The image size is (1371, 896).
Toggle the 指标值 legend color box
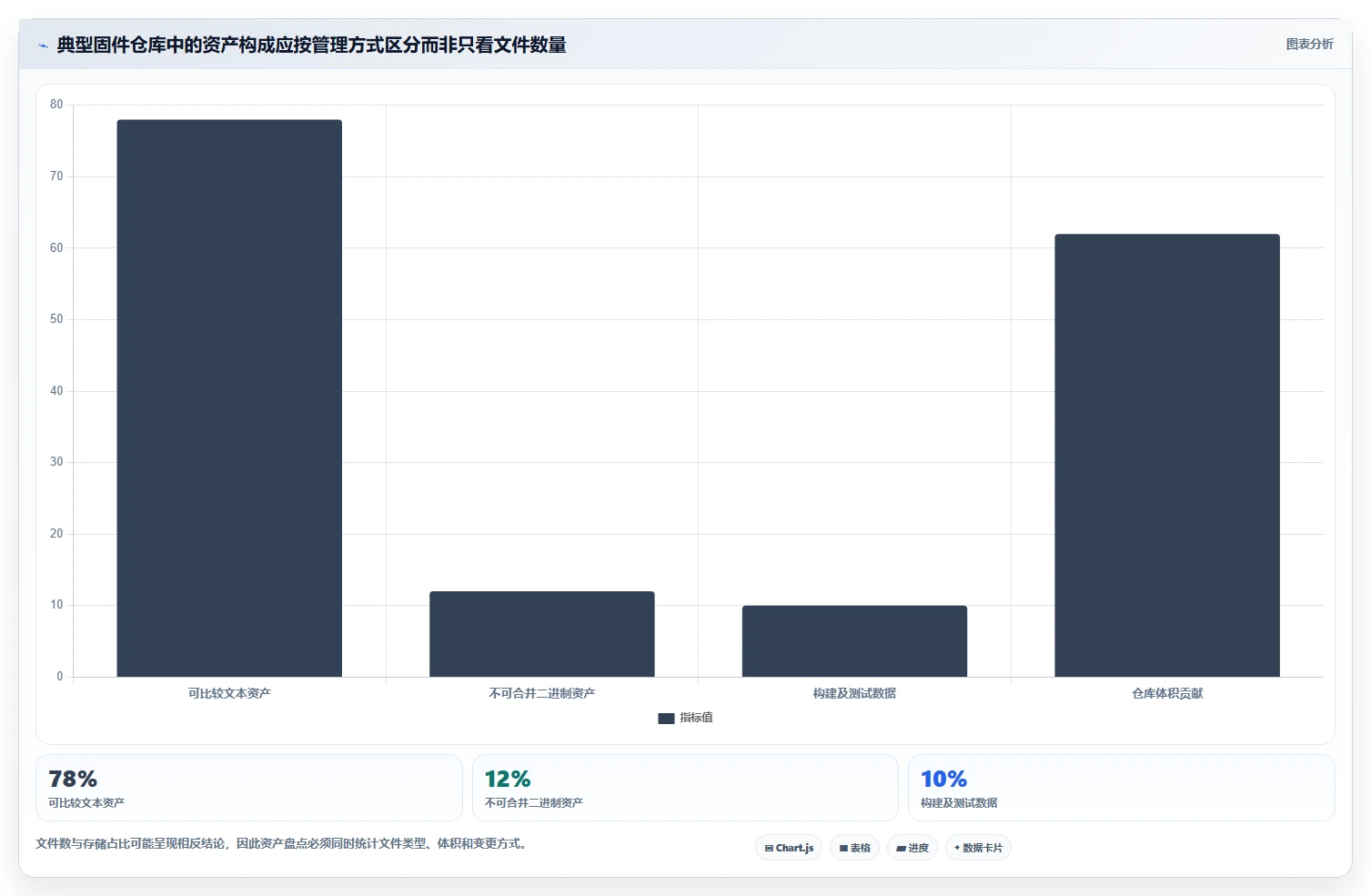(x=666, y=718)
